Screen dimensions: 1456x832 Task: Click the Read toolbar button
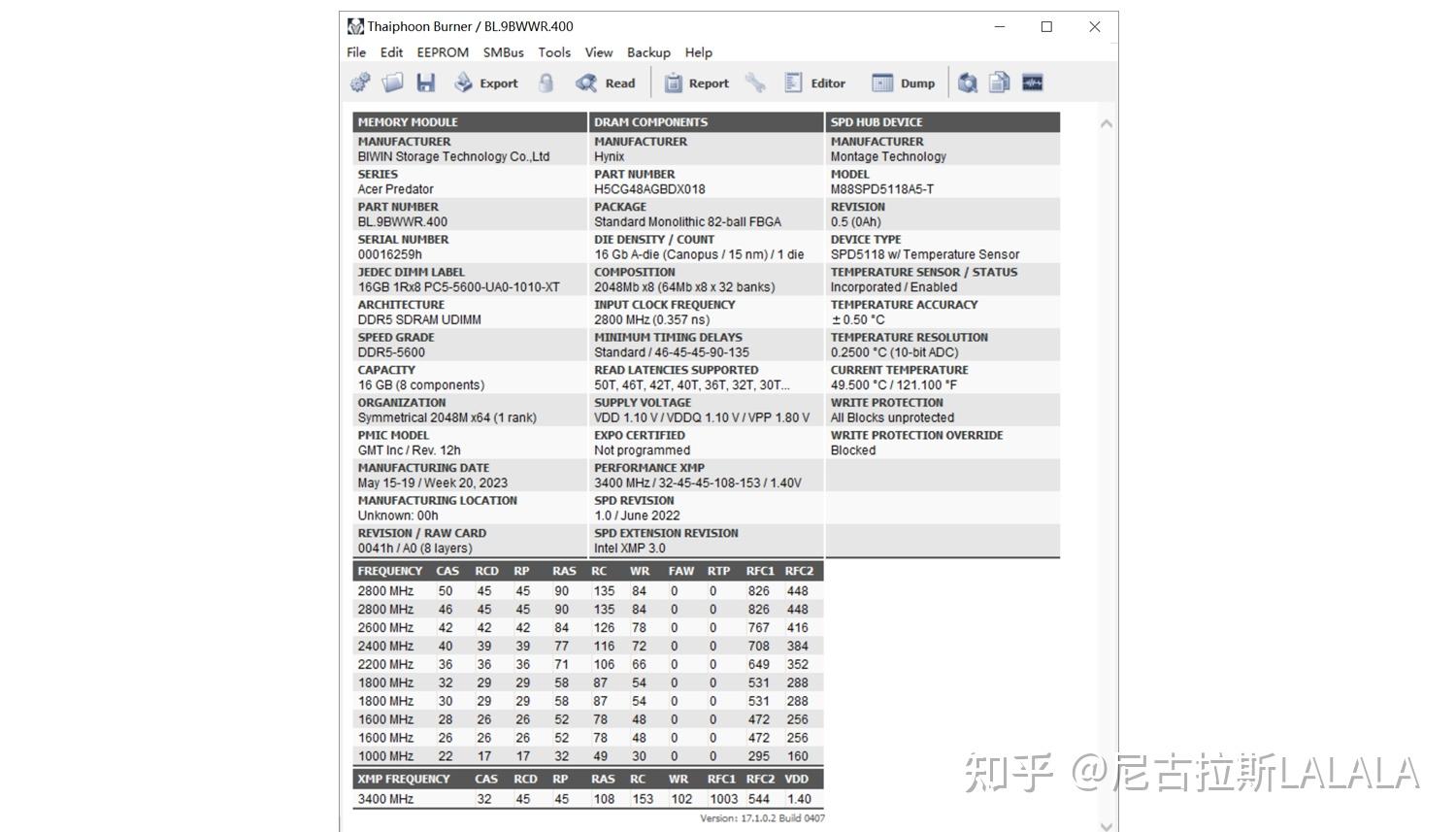(605, 83)
